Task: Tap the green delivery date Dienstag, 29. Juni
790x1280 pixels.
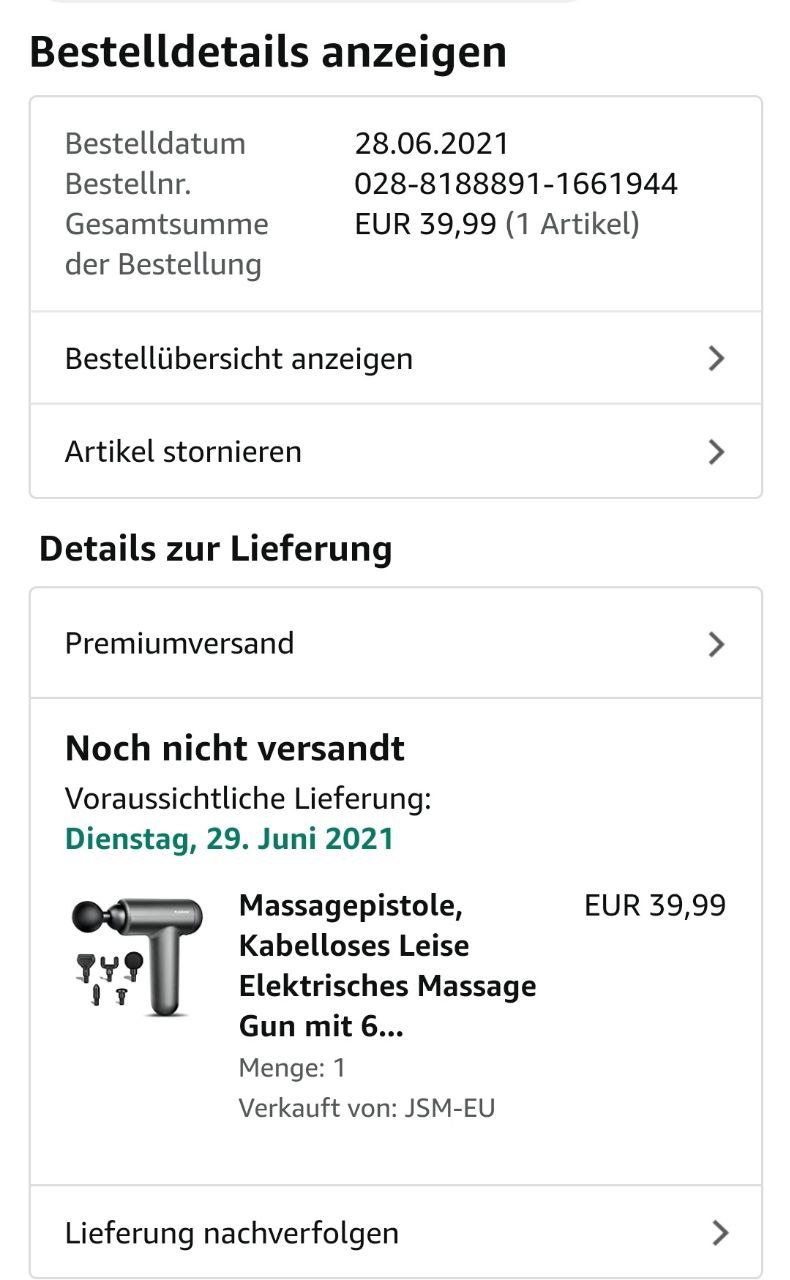Action: pyautogui.click(x=230, y=838)
